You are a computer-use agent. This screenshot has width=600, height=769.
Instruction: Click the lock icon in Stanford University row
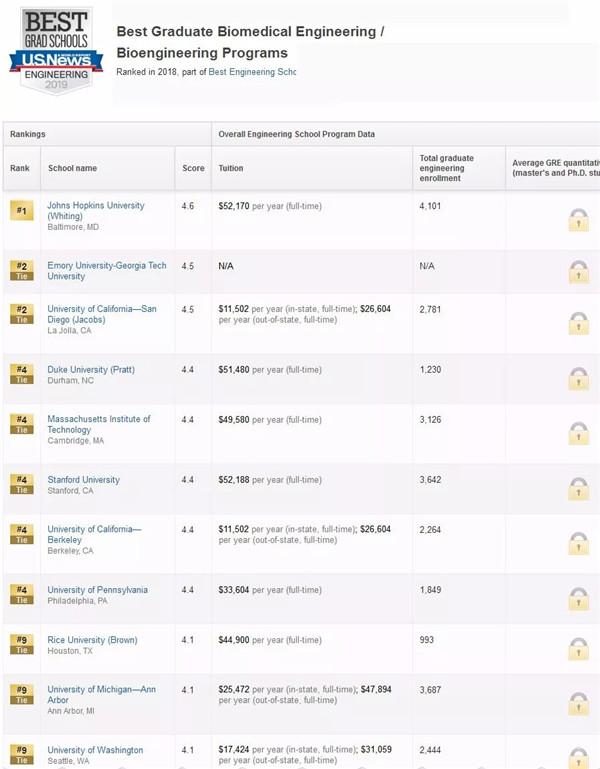pyautogui.click(x=578, y=488)
